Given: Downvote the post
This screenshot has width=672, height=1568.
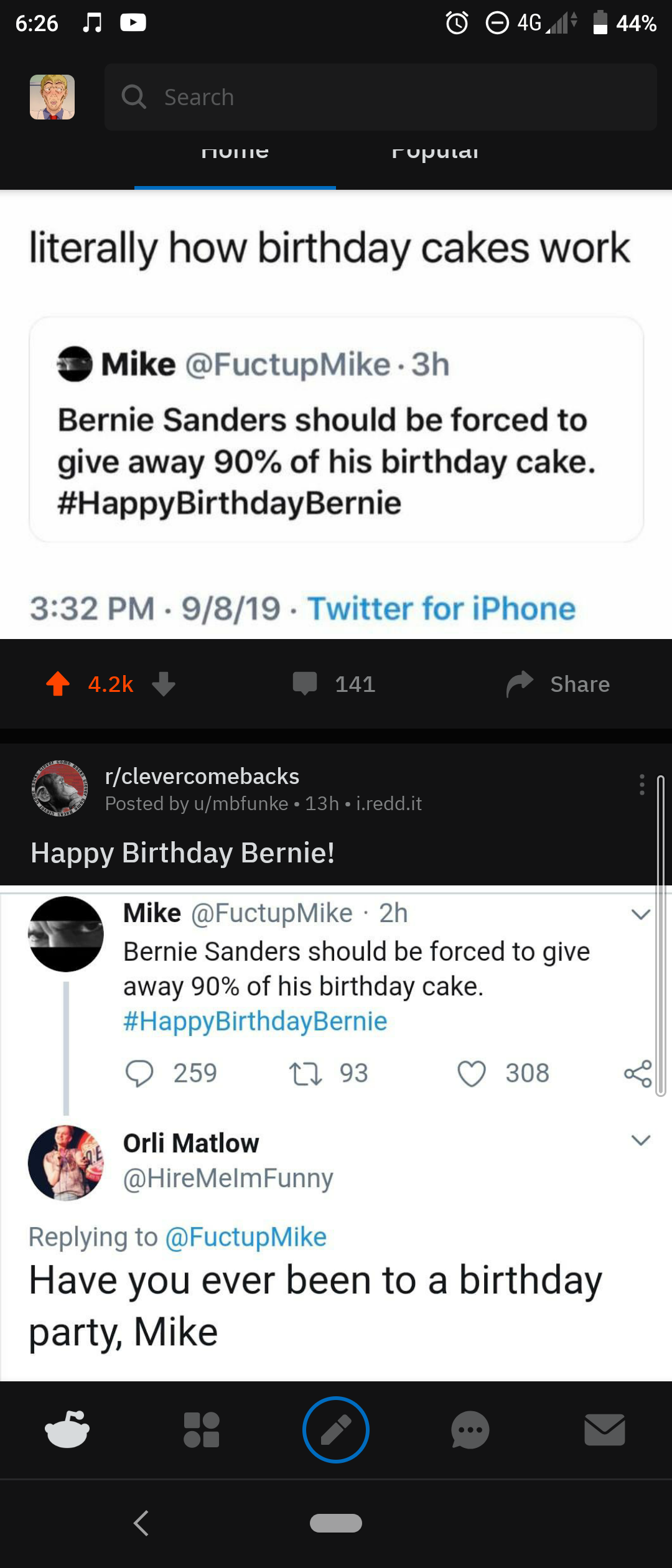Looking at the screenshot, I should coord(163,684).
